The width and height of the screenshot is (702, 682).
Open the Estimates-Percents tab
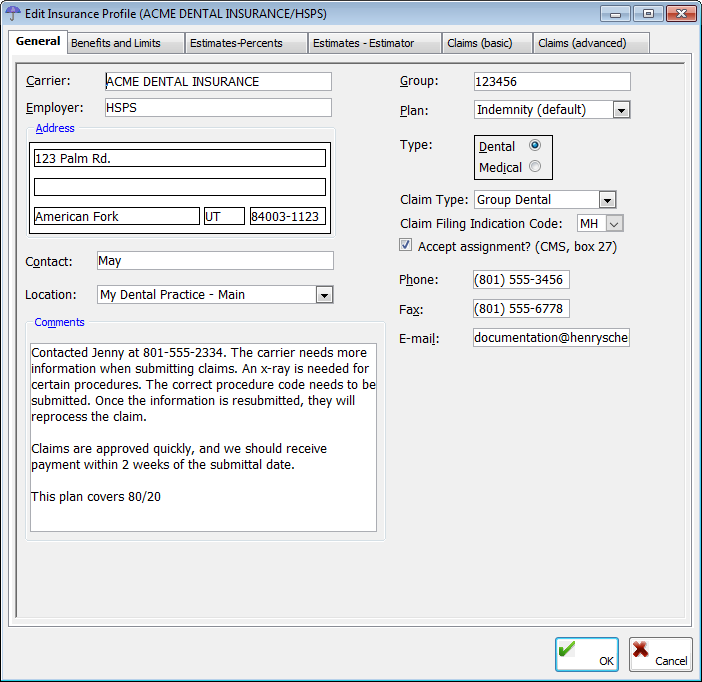point(248,43)
